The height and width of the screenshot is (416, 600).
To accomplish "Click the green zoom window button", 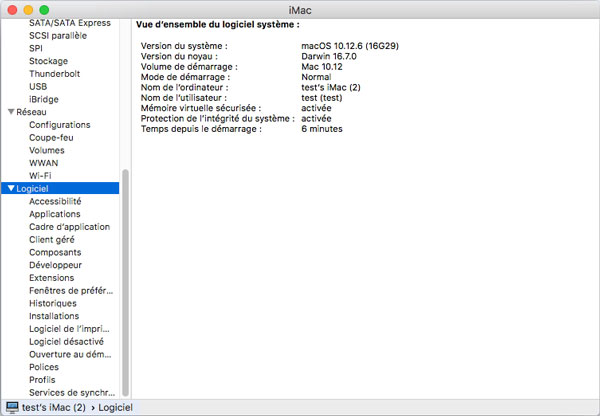I will 44,10.
